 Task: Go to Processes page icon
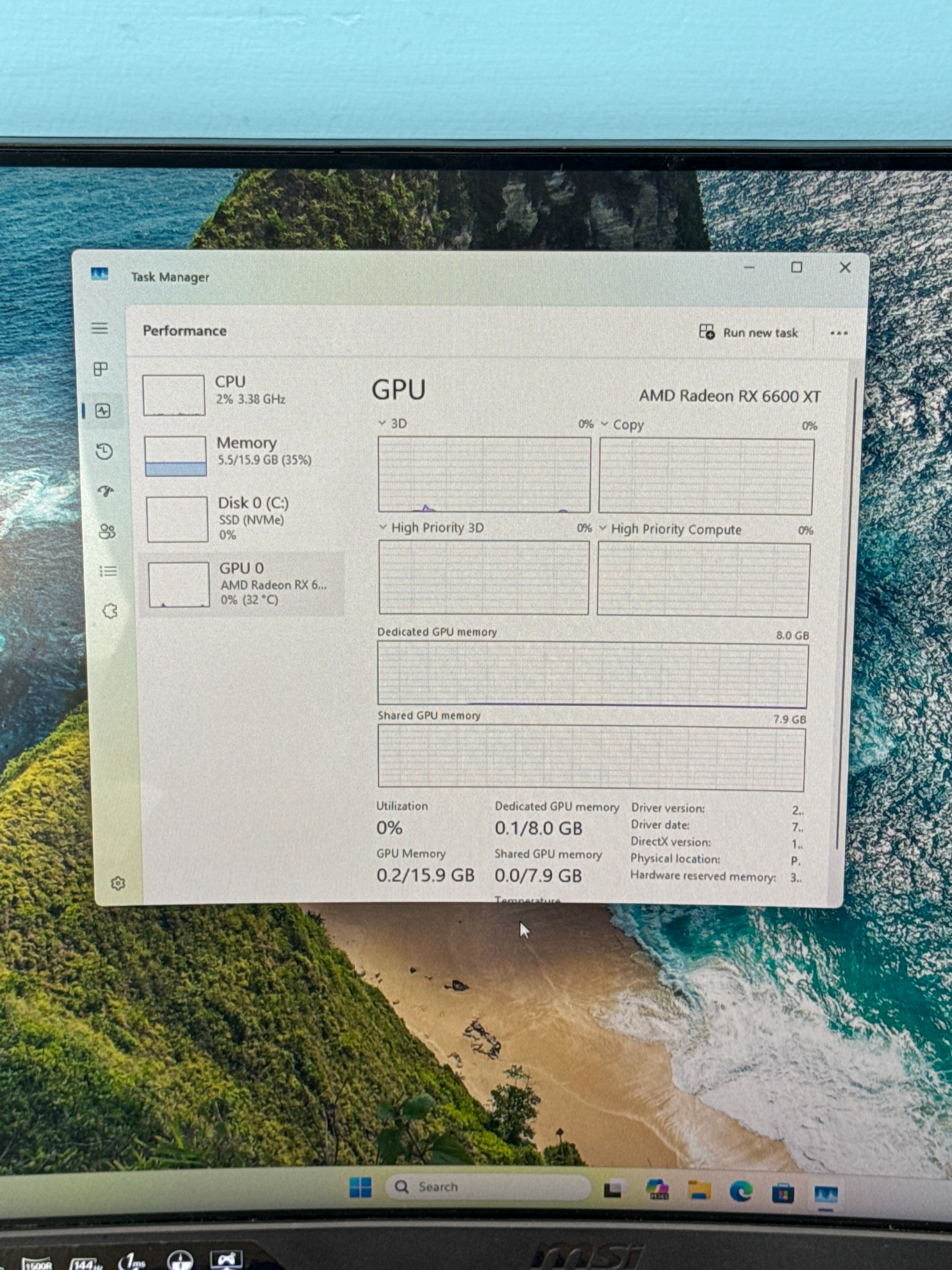101,369
